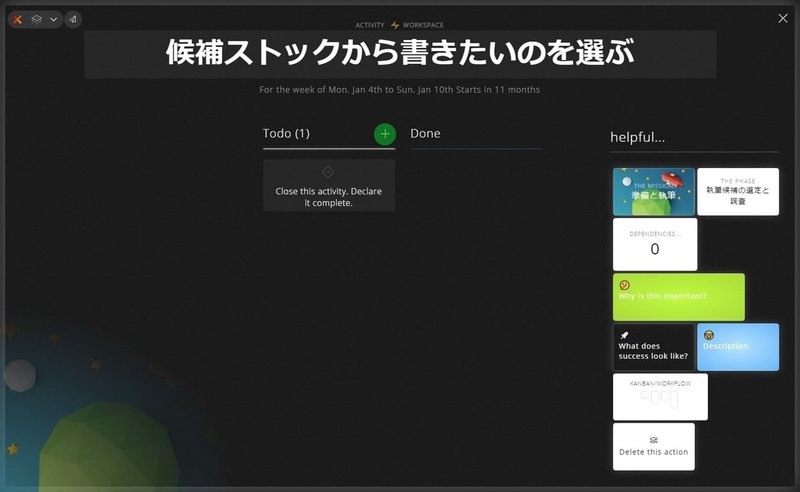Open What does success look like card
Image resolution: width=800 pixels, height=492 pixels.
(654, 347)
